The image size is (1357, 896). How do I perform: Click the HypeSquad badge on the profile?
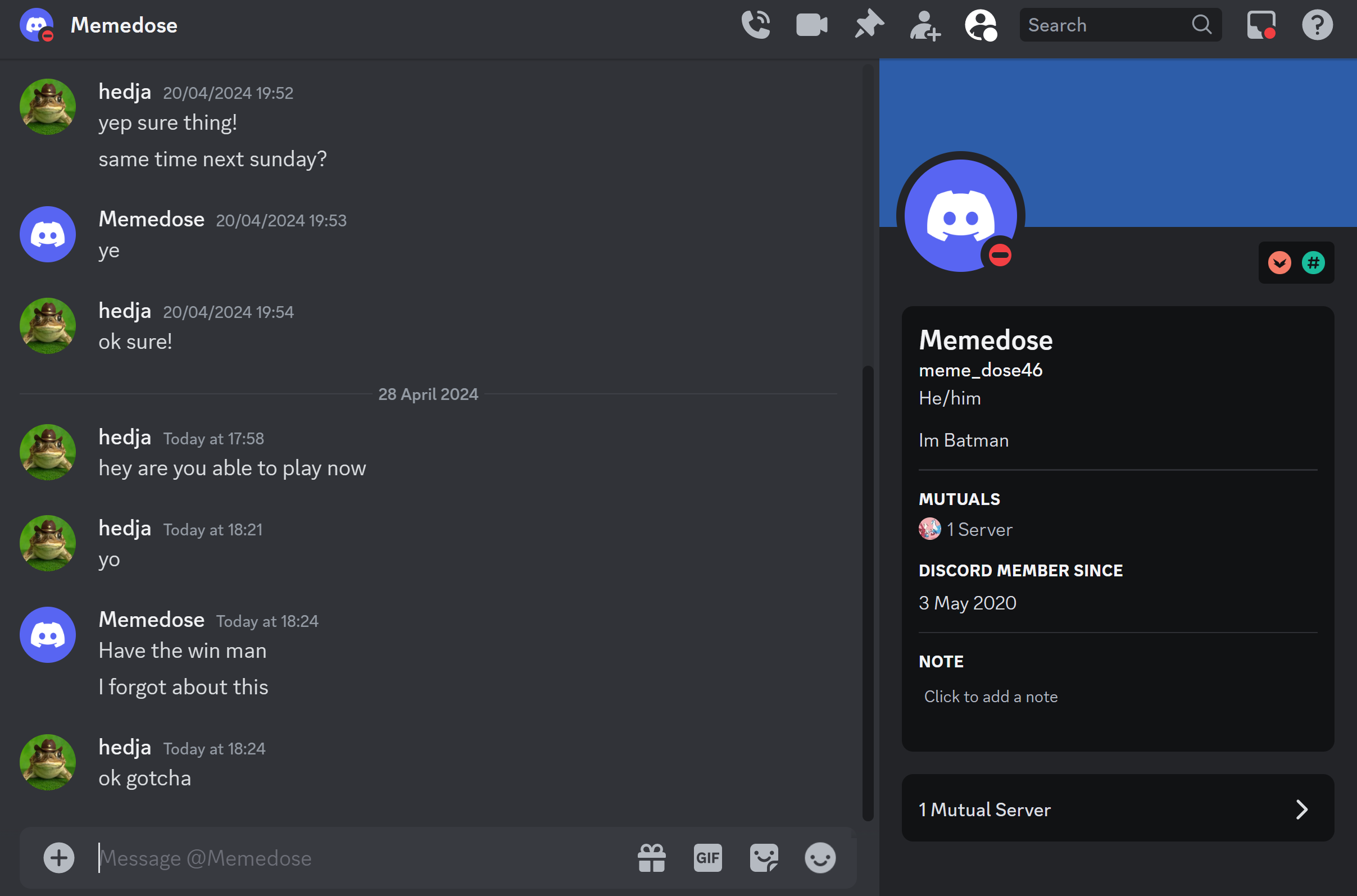[x=1279, y=263]
